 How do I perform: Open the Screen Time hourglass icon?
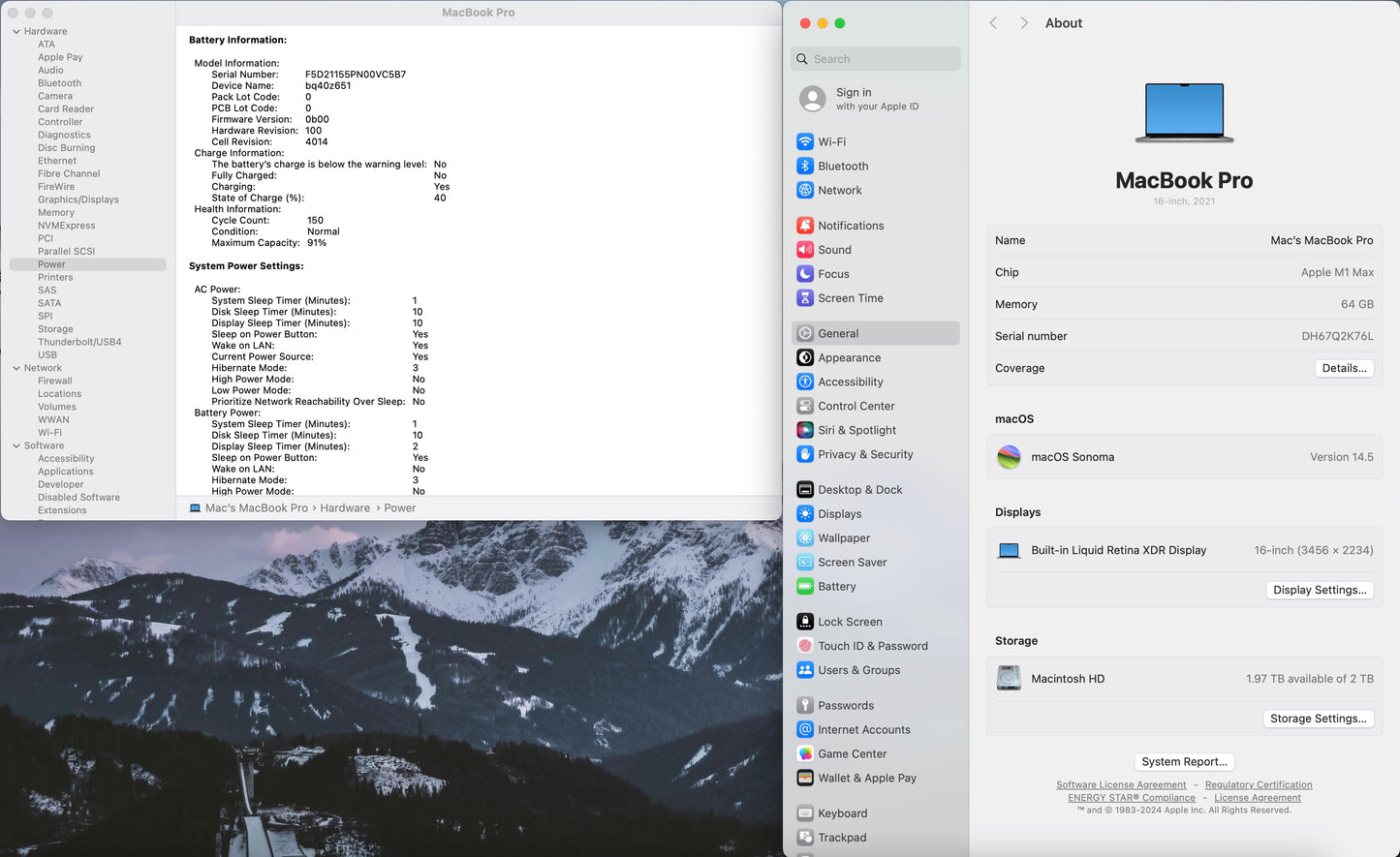coord(805,297)
